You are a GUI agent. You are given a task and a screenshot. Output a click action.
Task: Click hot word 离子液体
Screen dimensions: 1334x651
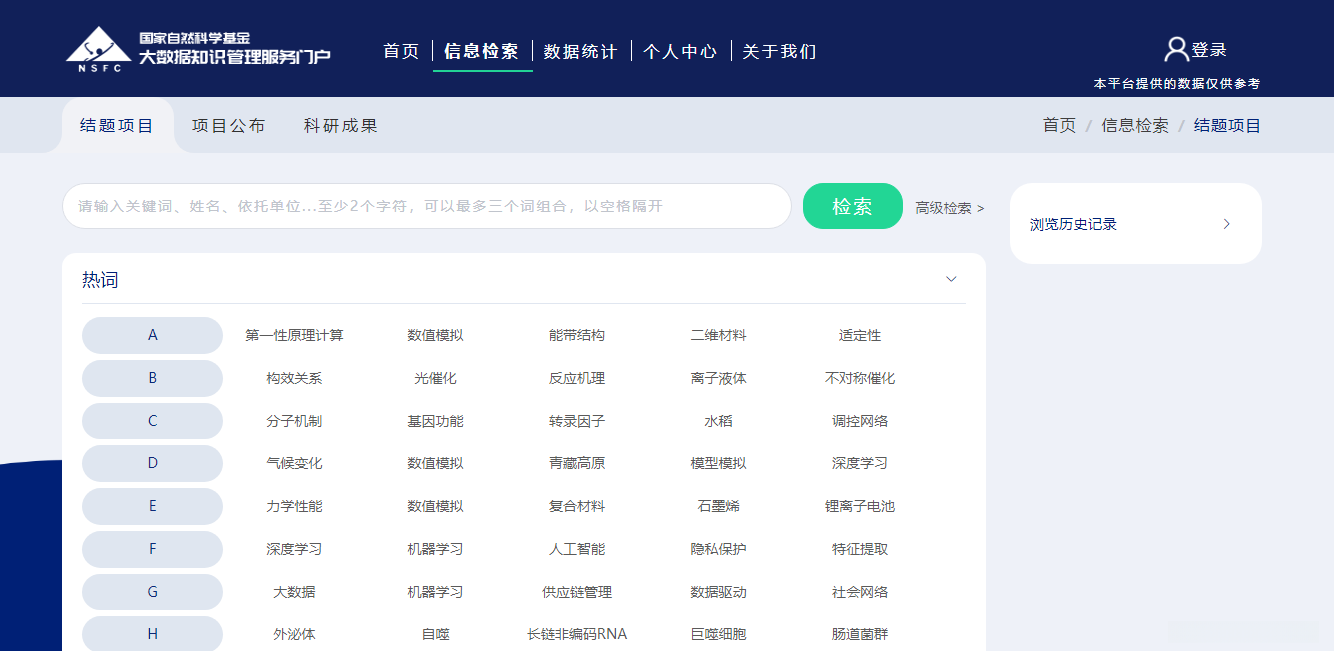pyautogui.click(x=718, y=378)
